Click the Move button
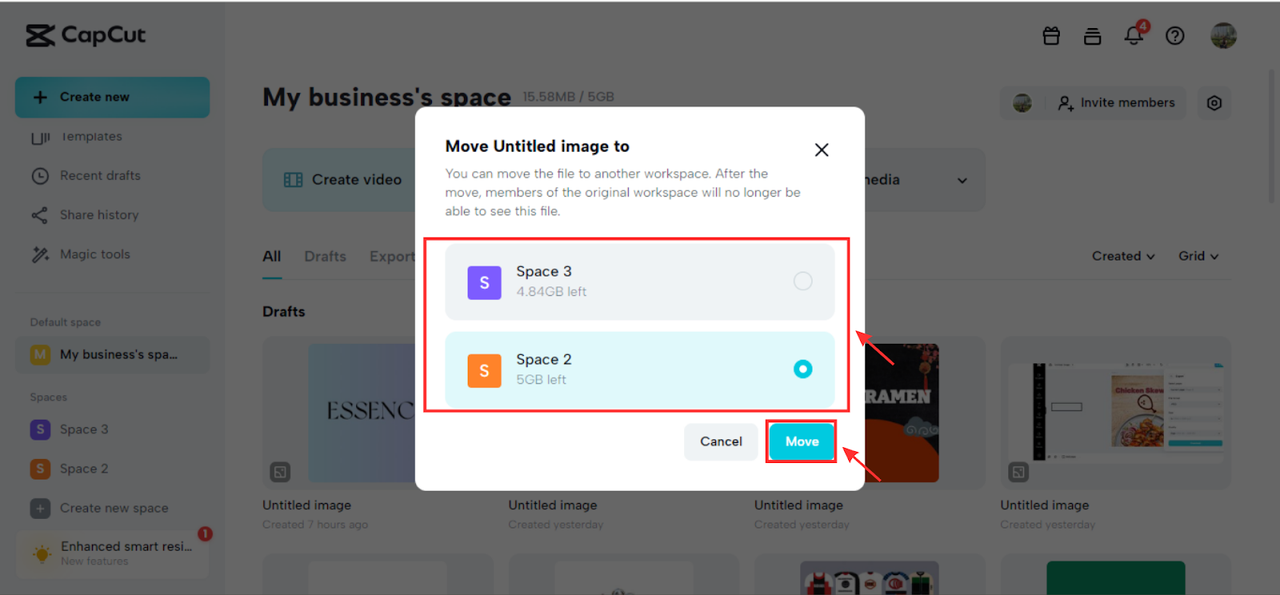Viewport: 1280px width, 595px height. (x=801, y=441)
